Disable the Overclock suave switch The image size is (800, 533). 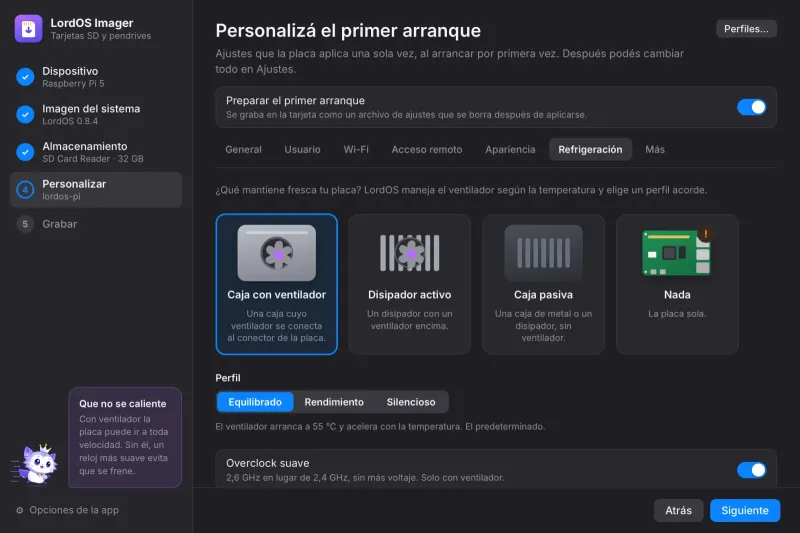tap(751, 470)
